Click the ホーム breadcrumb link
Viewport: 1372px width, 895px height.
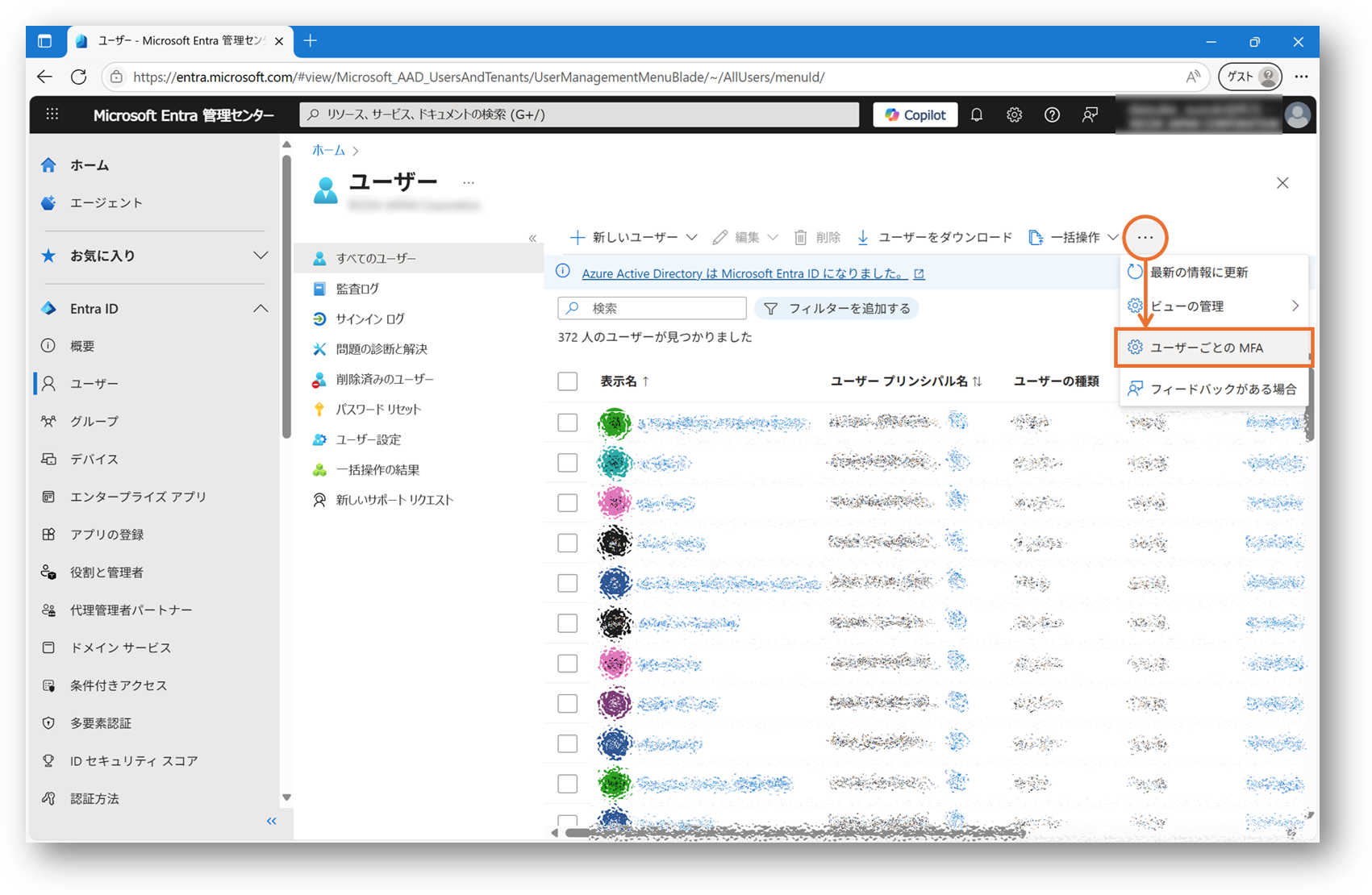(x=328, y=150)
